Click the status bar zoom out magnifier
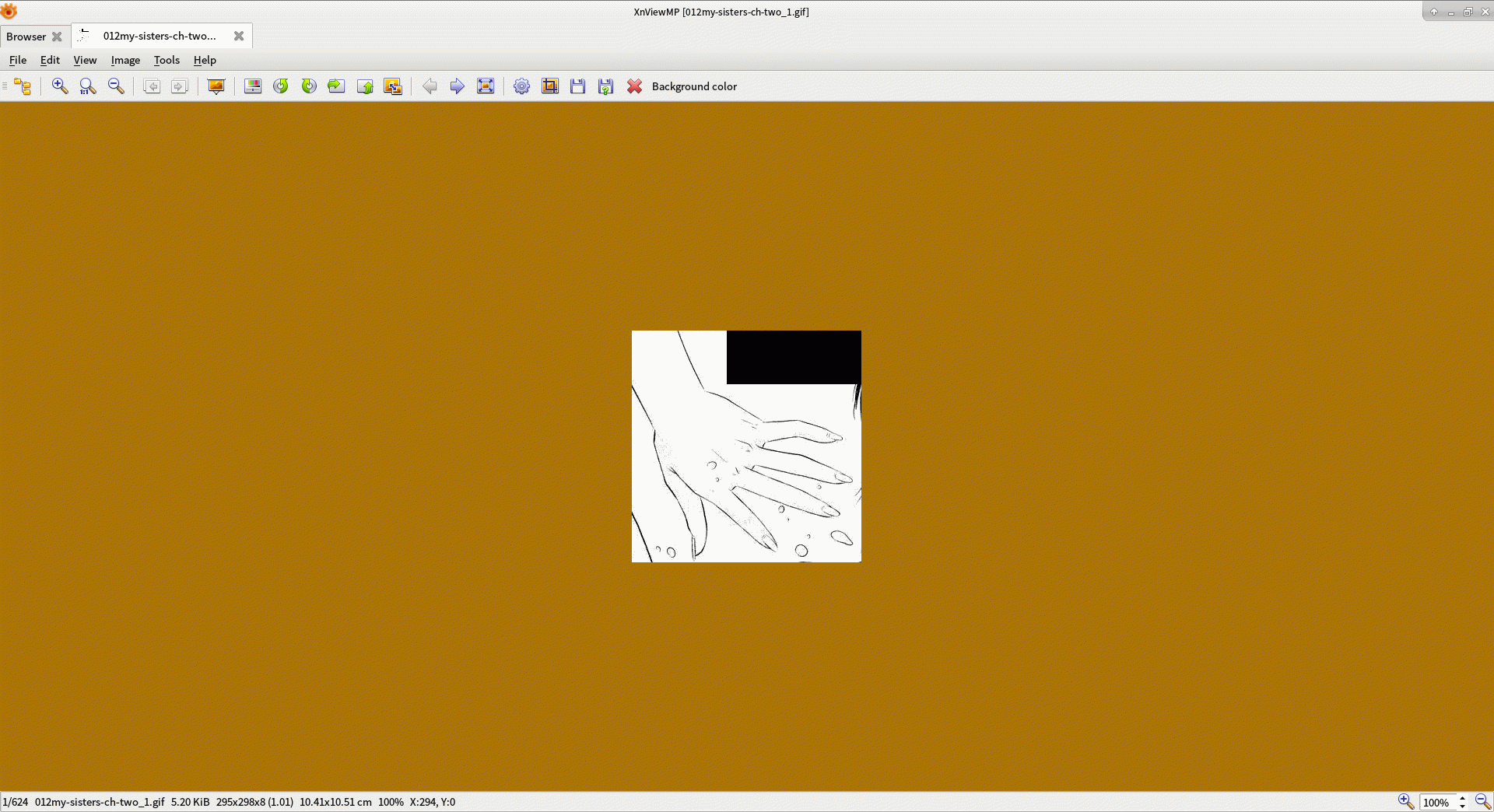This screenshot has height=812, width=1494. click(1482, 802)
